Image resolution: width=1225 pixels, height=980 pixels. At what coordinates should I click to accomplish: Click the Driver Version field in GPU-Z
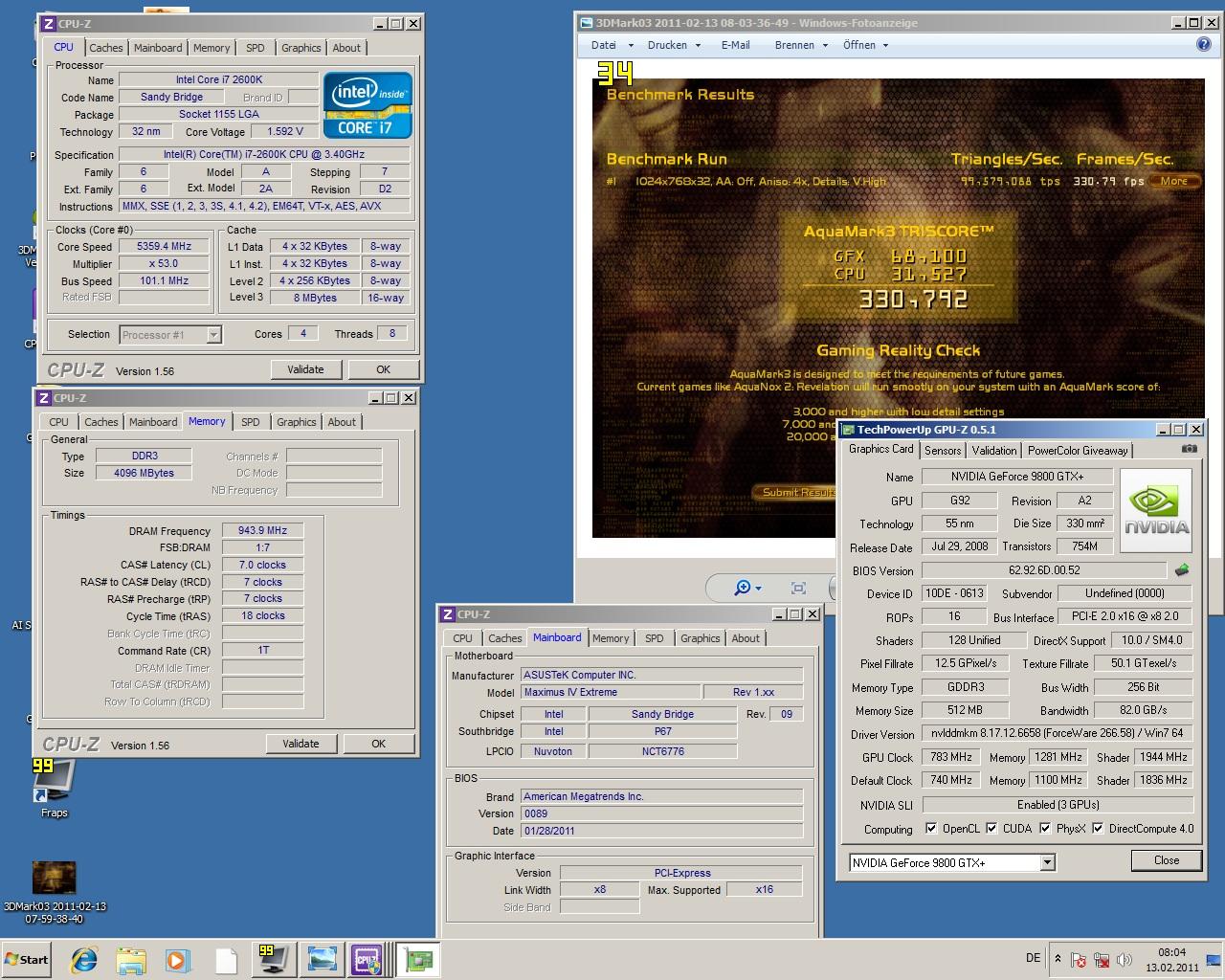1058,733
